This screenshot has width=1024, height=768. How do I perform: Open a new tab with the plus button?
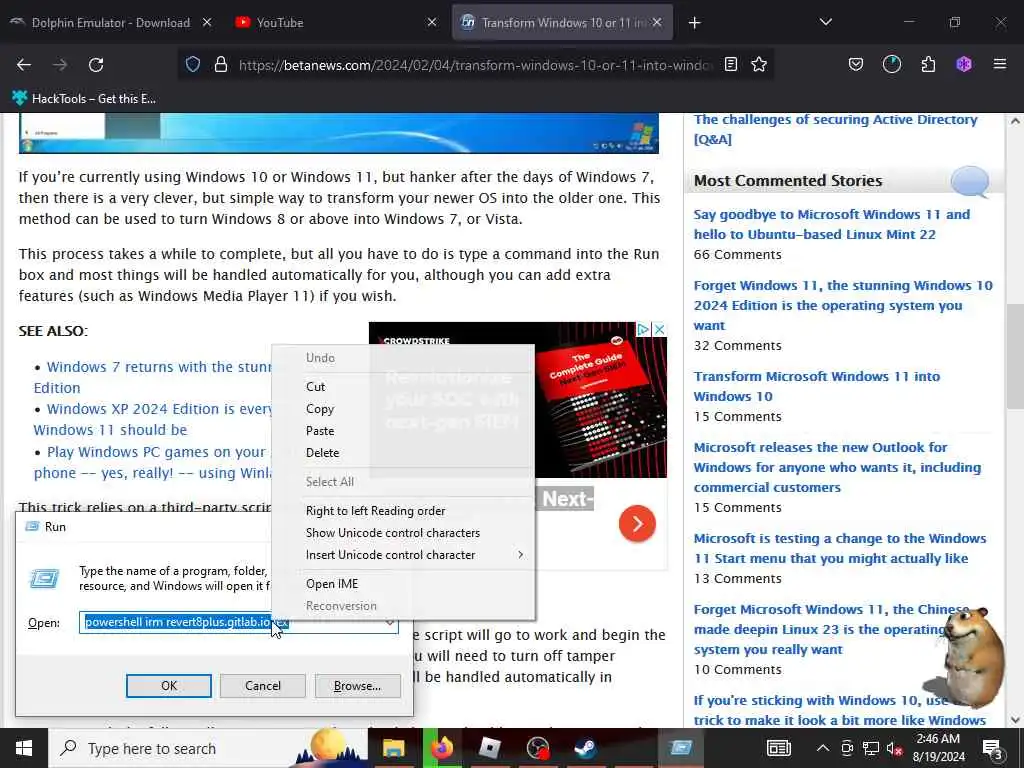[x=694, y=23]
